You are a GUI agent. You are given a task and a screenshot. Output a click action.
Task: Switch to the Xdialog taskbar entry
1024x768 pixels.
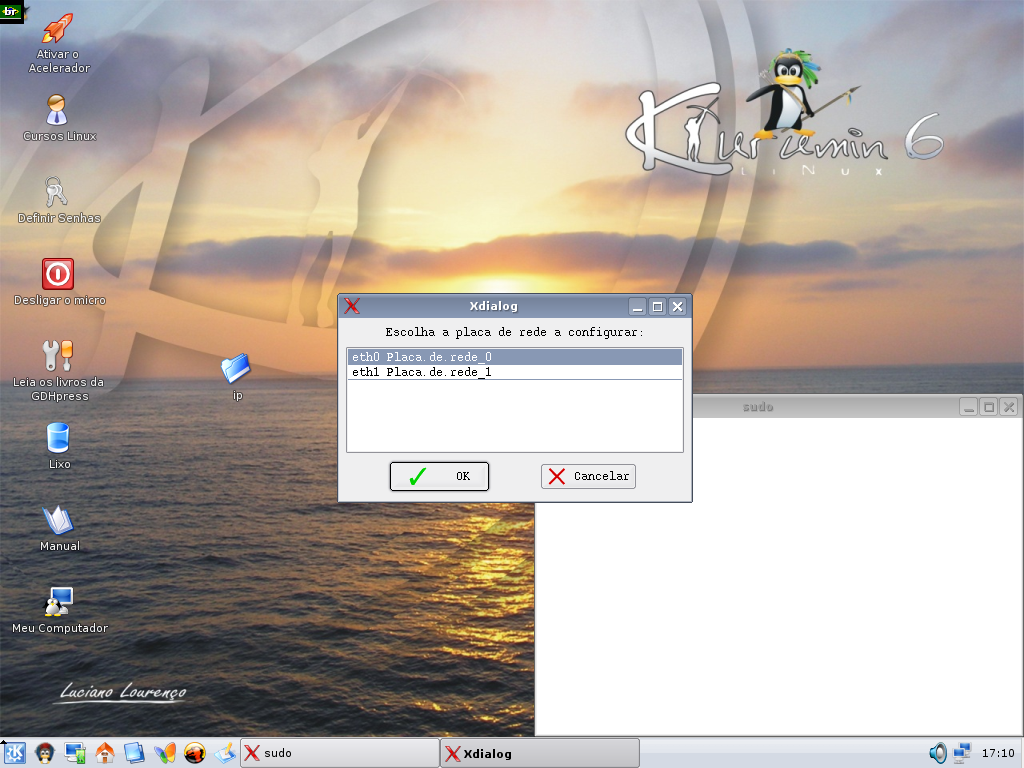pyautogui.click(x=539, y=753)
